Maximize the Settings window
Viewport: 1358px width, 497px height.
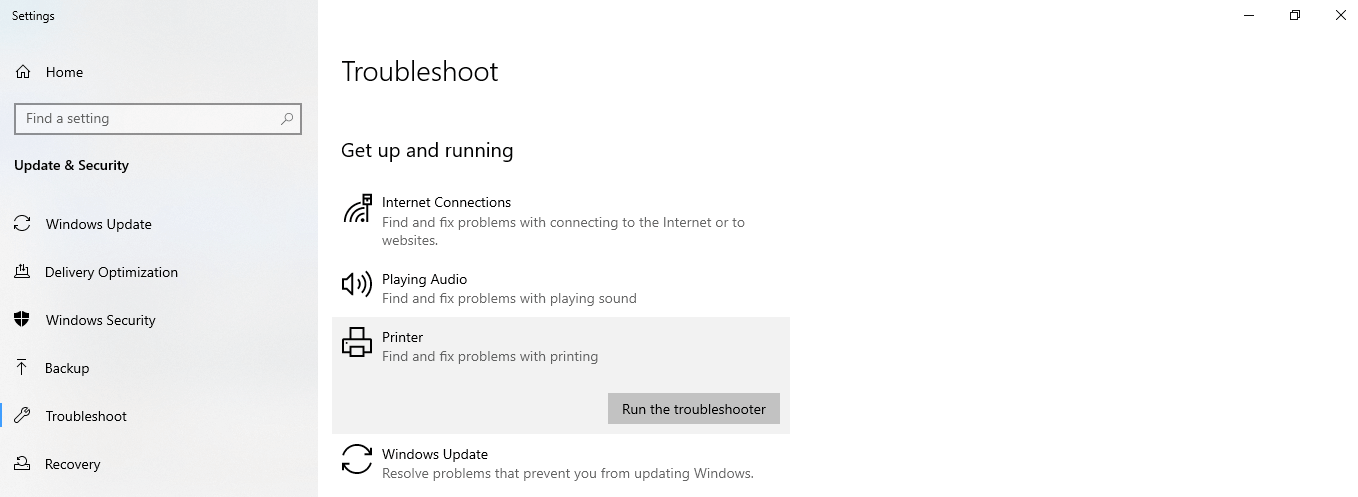(1295, 16)
